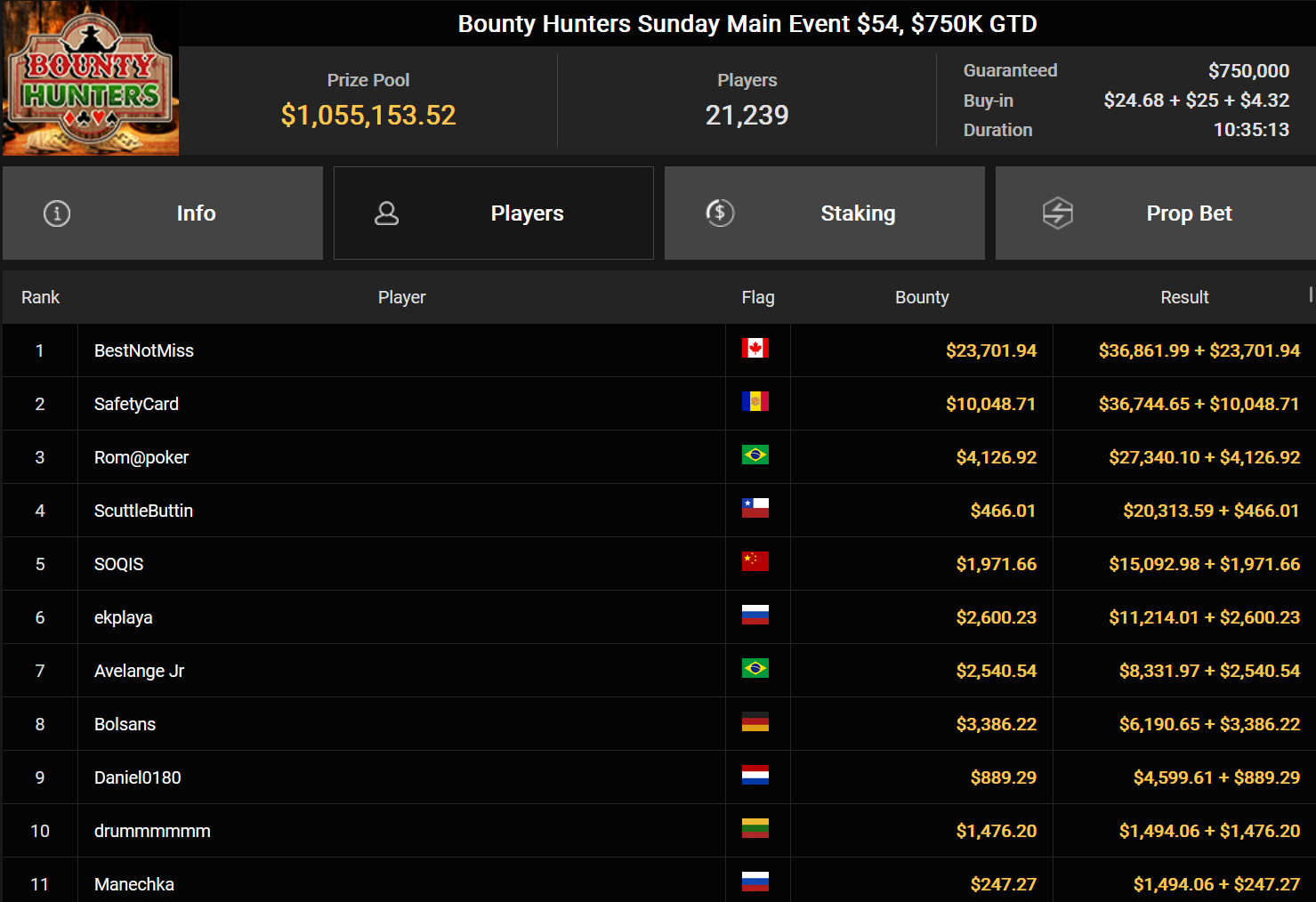1316x902 pixels.
Task: Click drummmmmm's Lithuania flag icon
Action: [x=755, y=828]
